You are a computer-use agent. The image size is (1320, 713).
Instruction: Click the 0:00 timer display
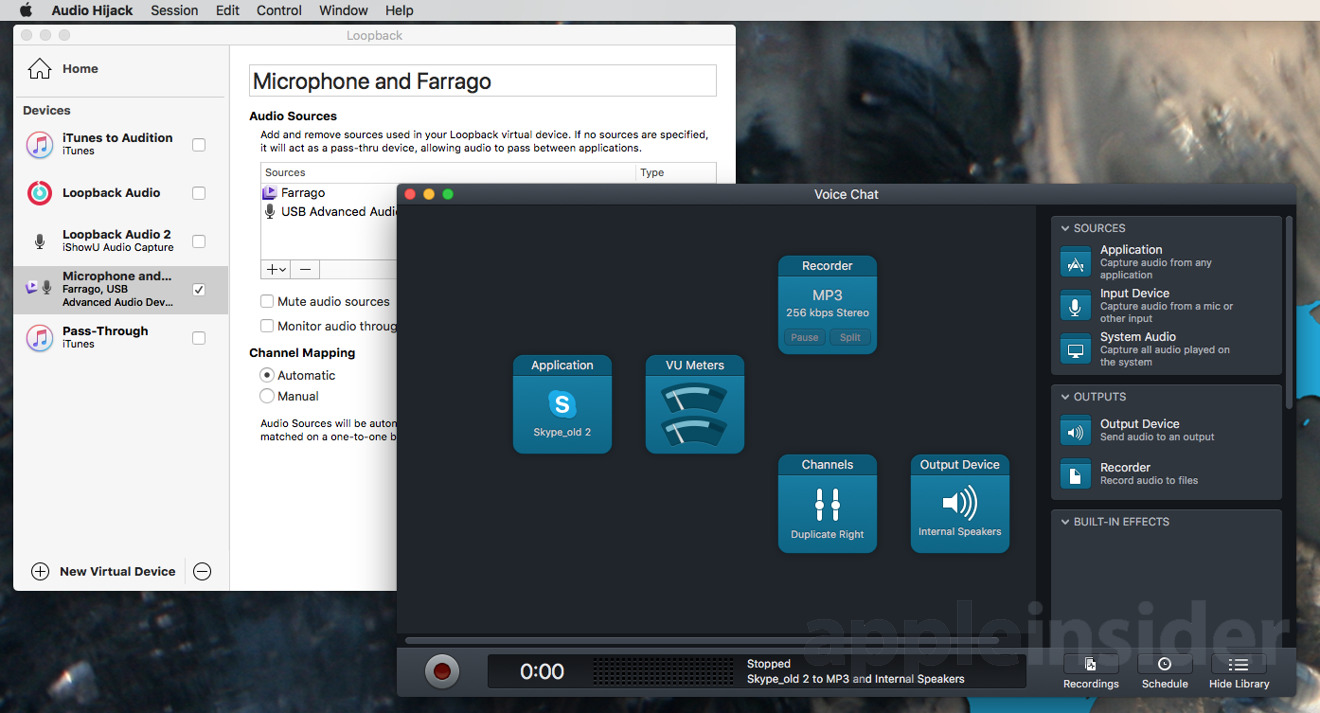542,672
